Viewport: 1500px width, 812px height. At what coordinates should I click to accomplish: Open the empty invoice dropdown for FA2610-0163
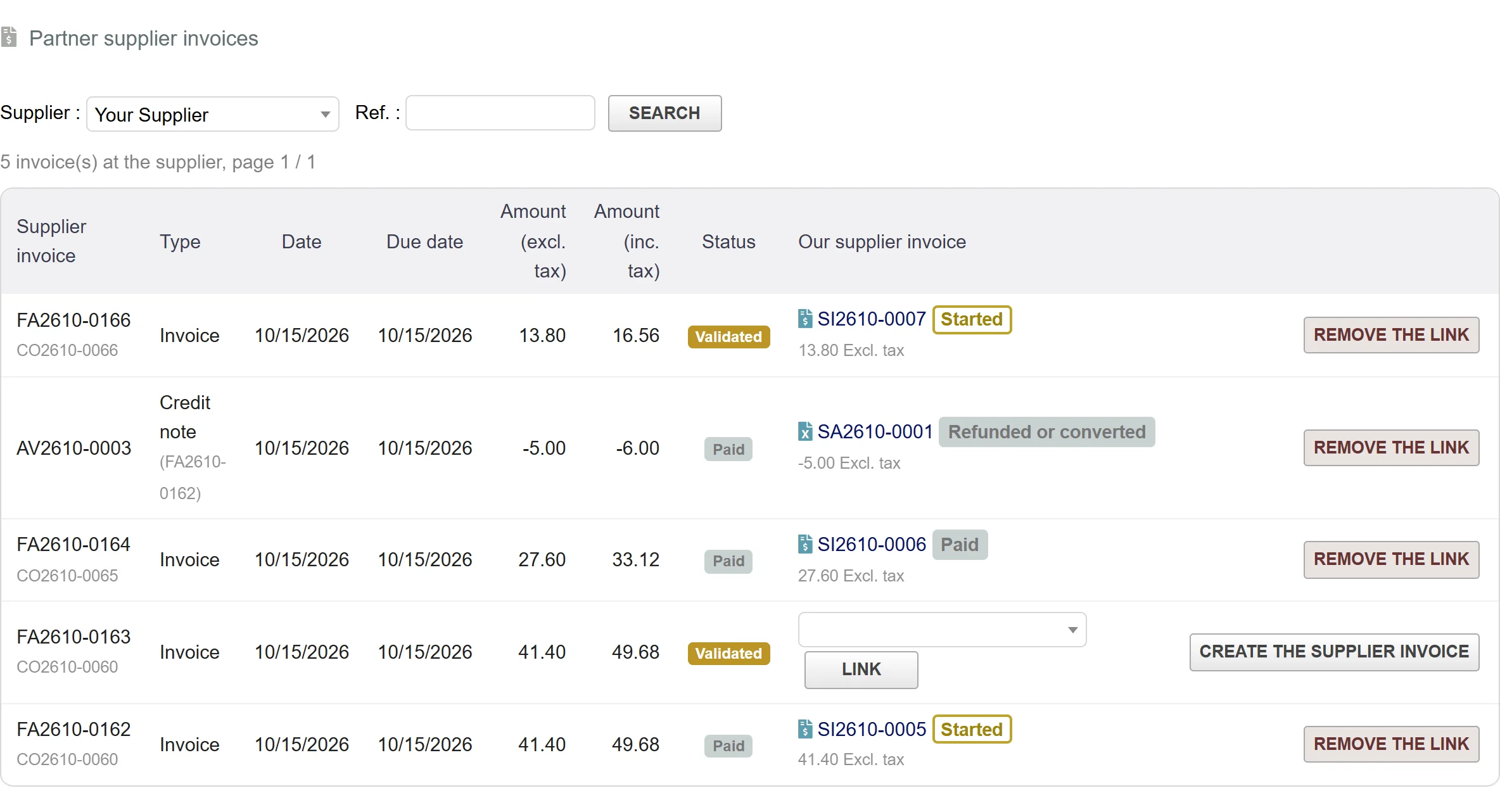tap(942, 630)
